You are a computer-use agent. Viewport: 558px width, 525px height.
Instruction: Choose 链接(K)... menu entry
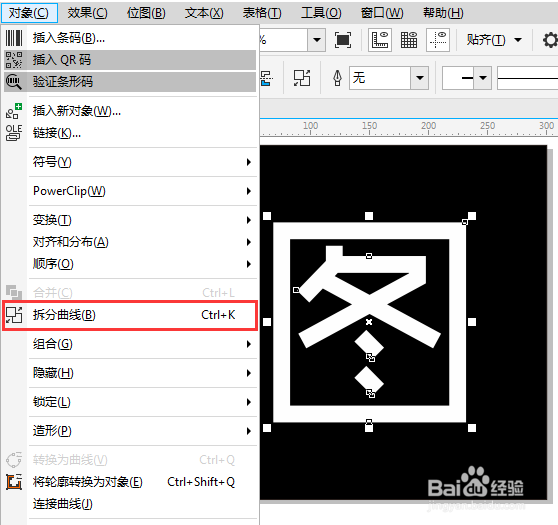(x=130, y=133)
